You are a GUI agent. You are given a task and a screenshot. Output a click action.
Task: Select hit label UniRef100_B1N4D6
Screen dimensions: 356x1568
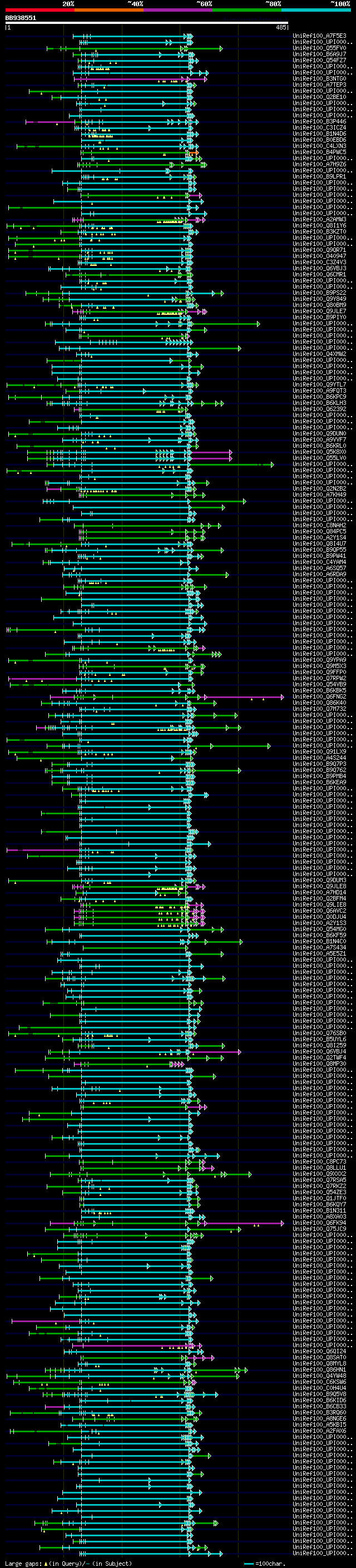[x=319, y=134]
